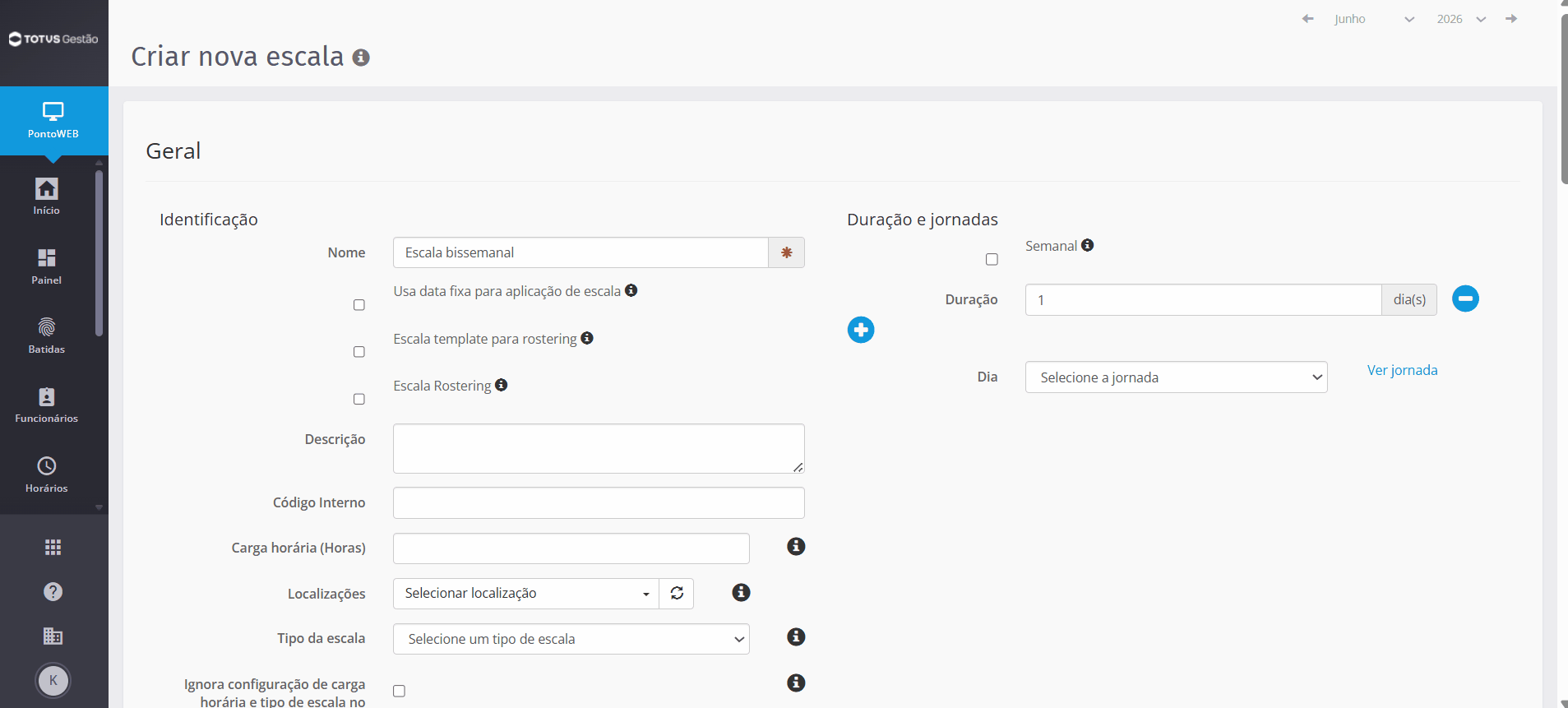Refresh the localizações list
The image size is (1568, 708).
coord(677,594)
